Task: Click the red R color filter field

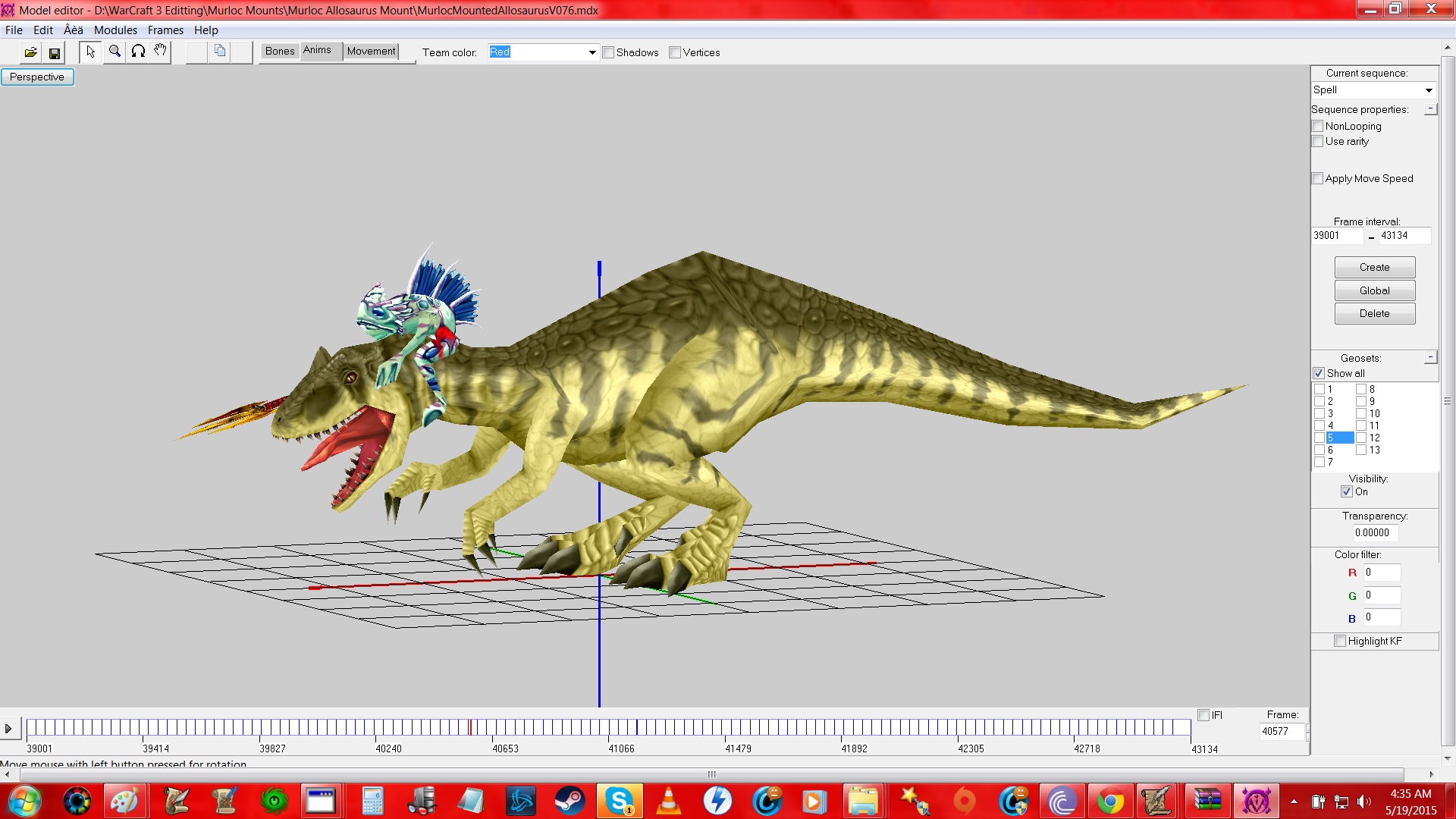Action: point(1381,573)
